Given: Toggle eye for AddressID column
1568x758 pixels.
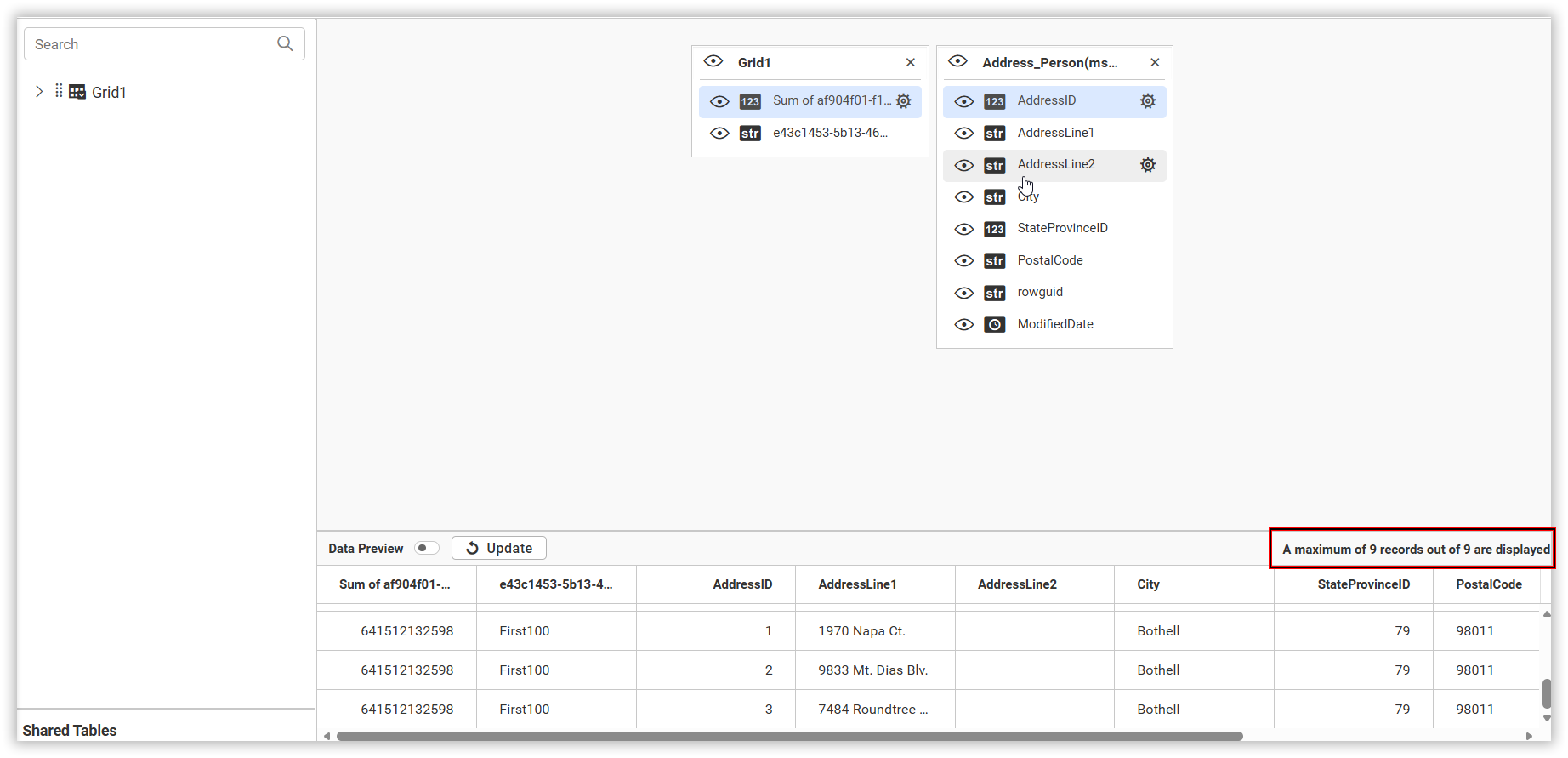Looking at the screenshot, I should pos(964,101).
